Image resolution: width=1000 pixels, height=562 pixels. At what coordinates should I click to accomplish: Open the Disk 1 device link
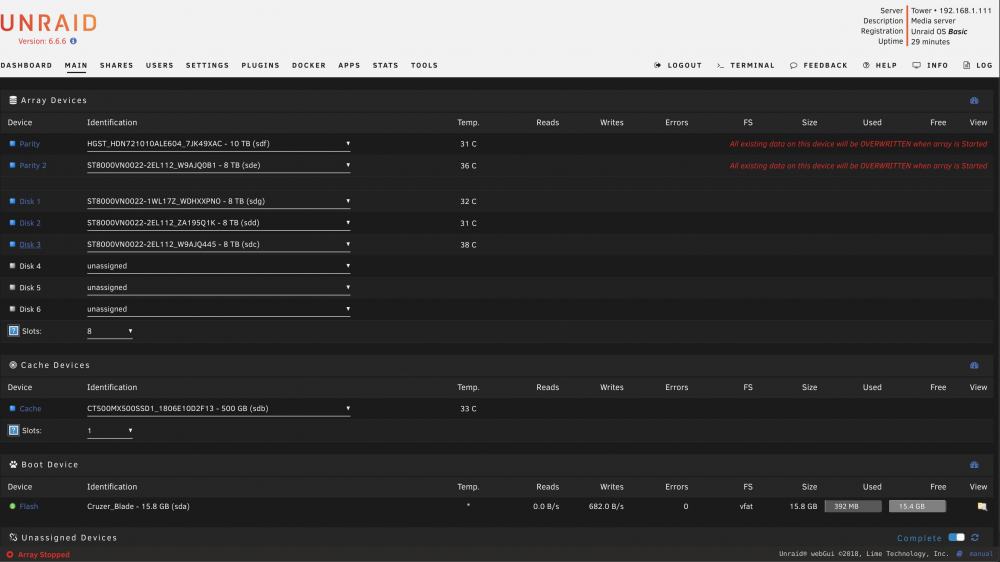click(30, 202)
